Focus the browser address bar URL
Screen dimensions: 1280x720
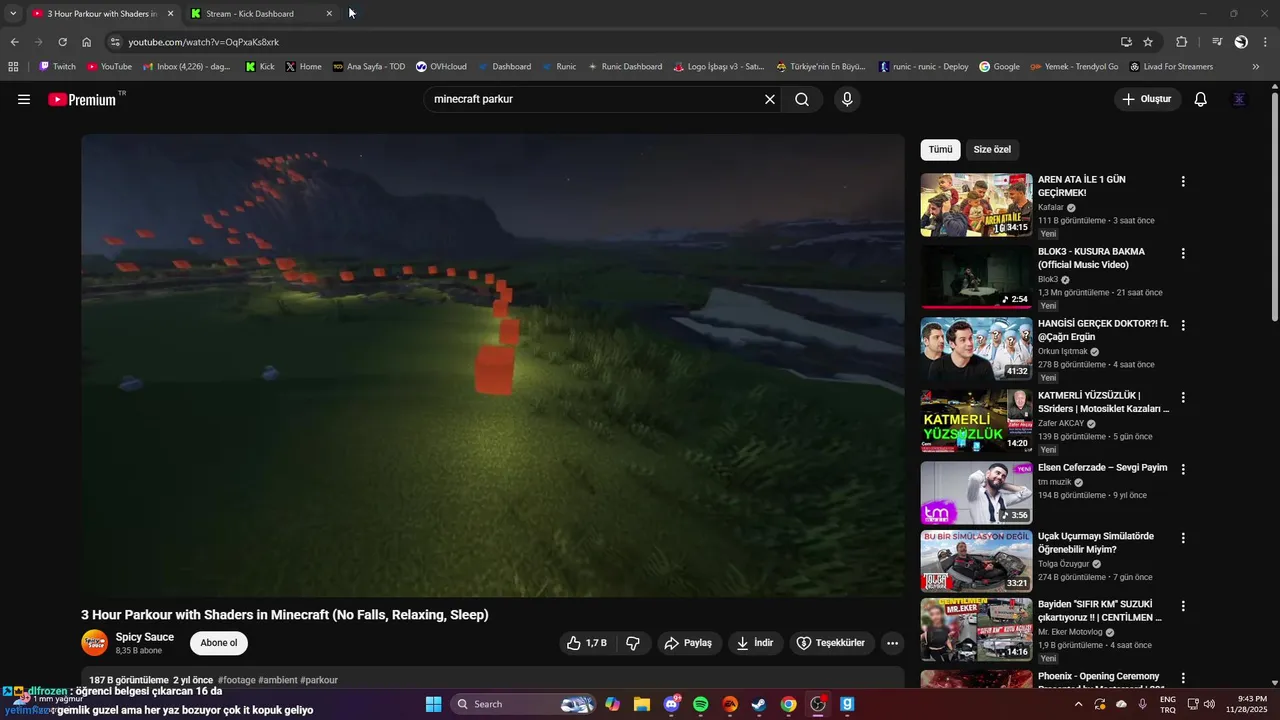click(204, 42)
